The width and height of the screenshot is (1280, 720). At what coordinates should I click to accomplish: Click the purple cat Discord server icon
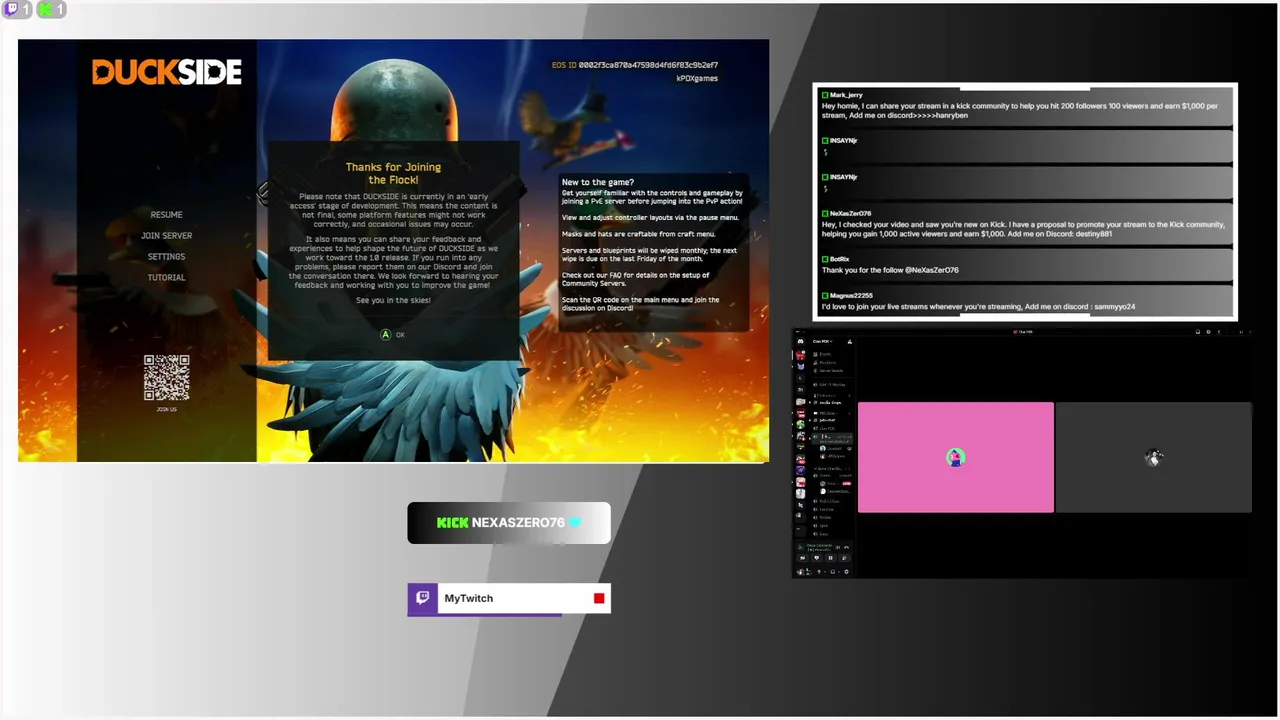pos(801,367)
